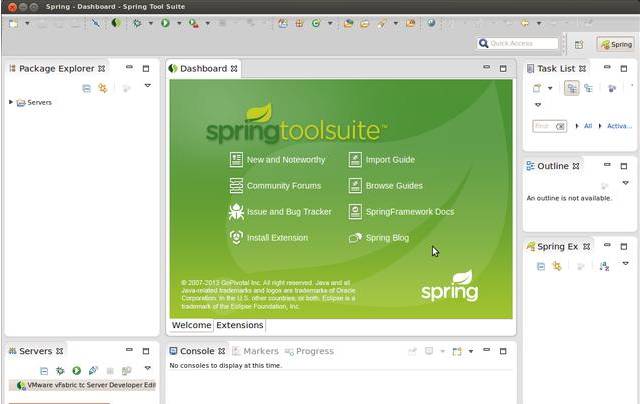Open the dropdown arrow beside the New icon

pos(27,24)
